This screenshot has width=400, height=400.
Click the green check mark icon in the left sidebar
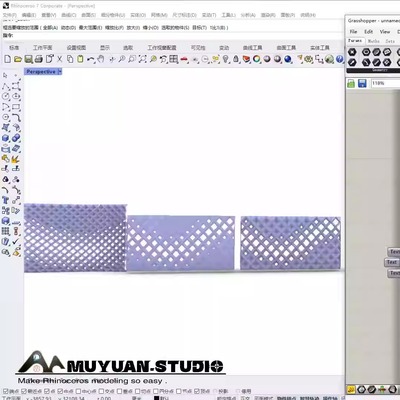(16, 242)
